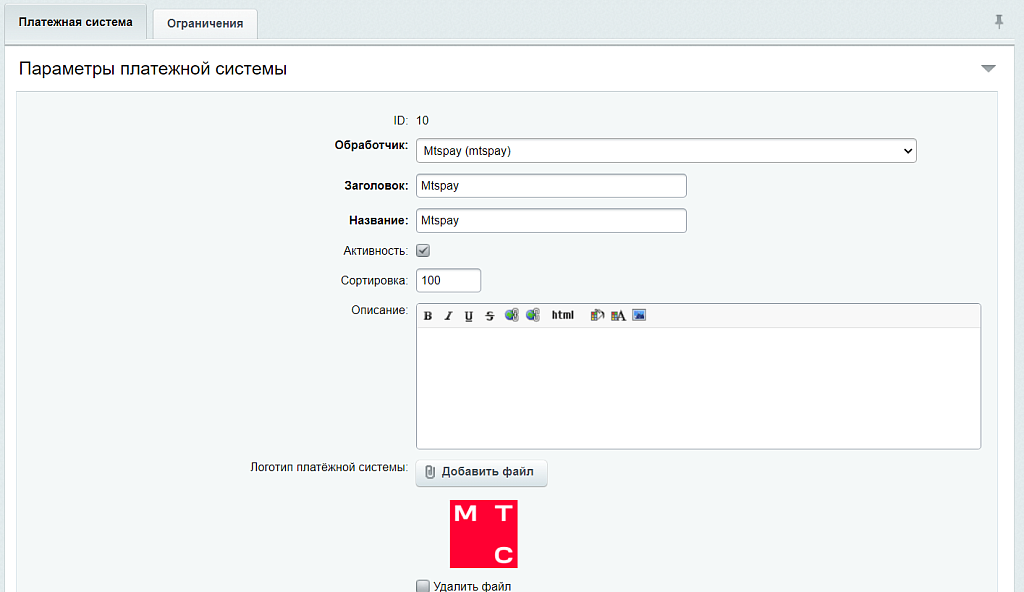This screenshot has width=1024, height=592.
Task: Switch editor to html mode
Action: (x=563, y=315)
